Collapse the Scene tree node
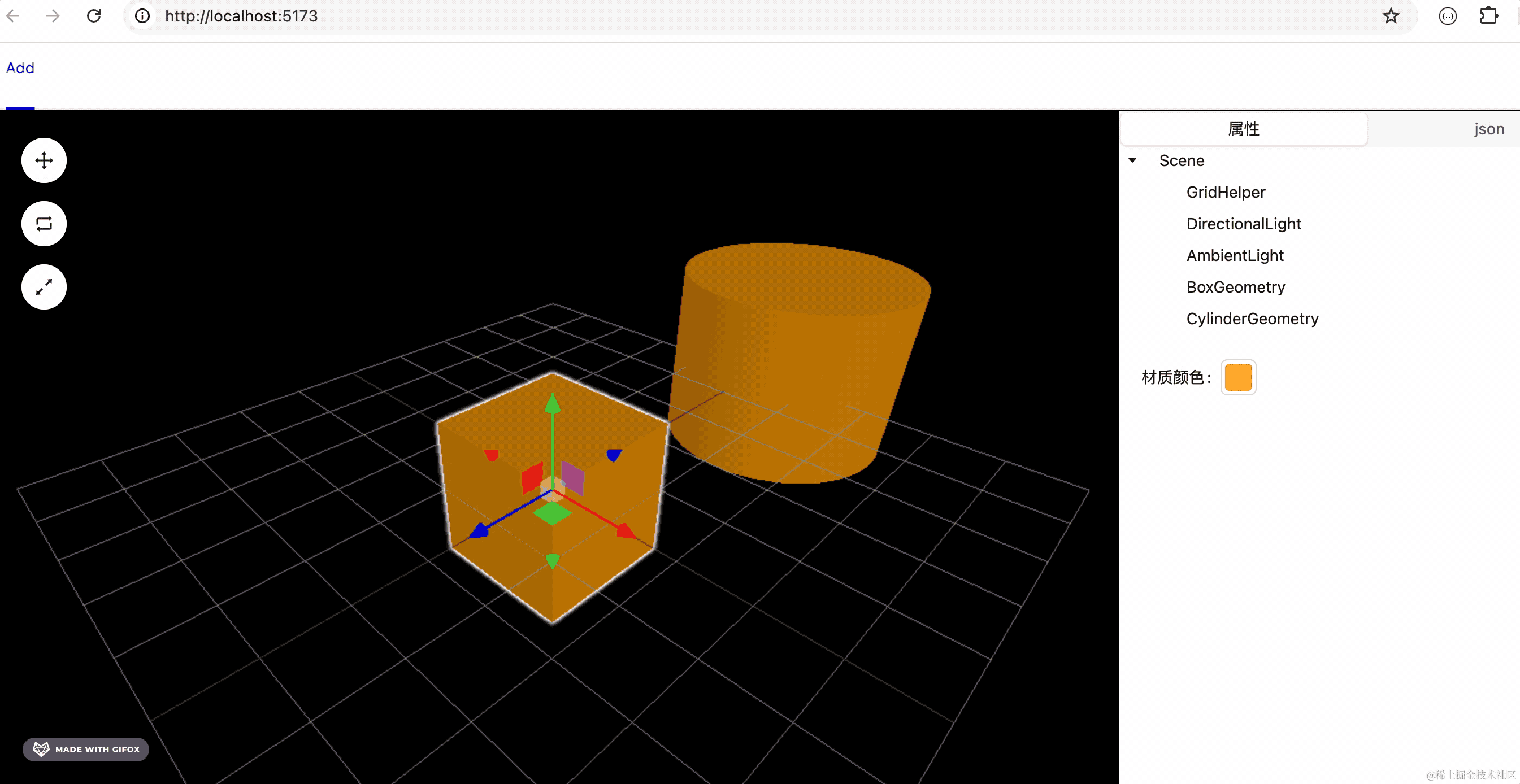 pos(1132,160)
